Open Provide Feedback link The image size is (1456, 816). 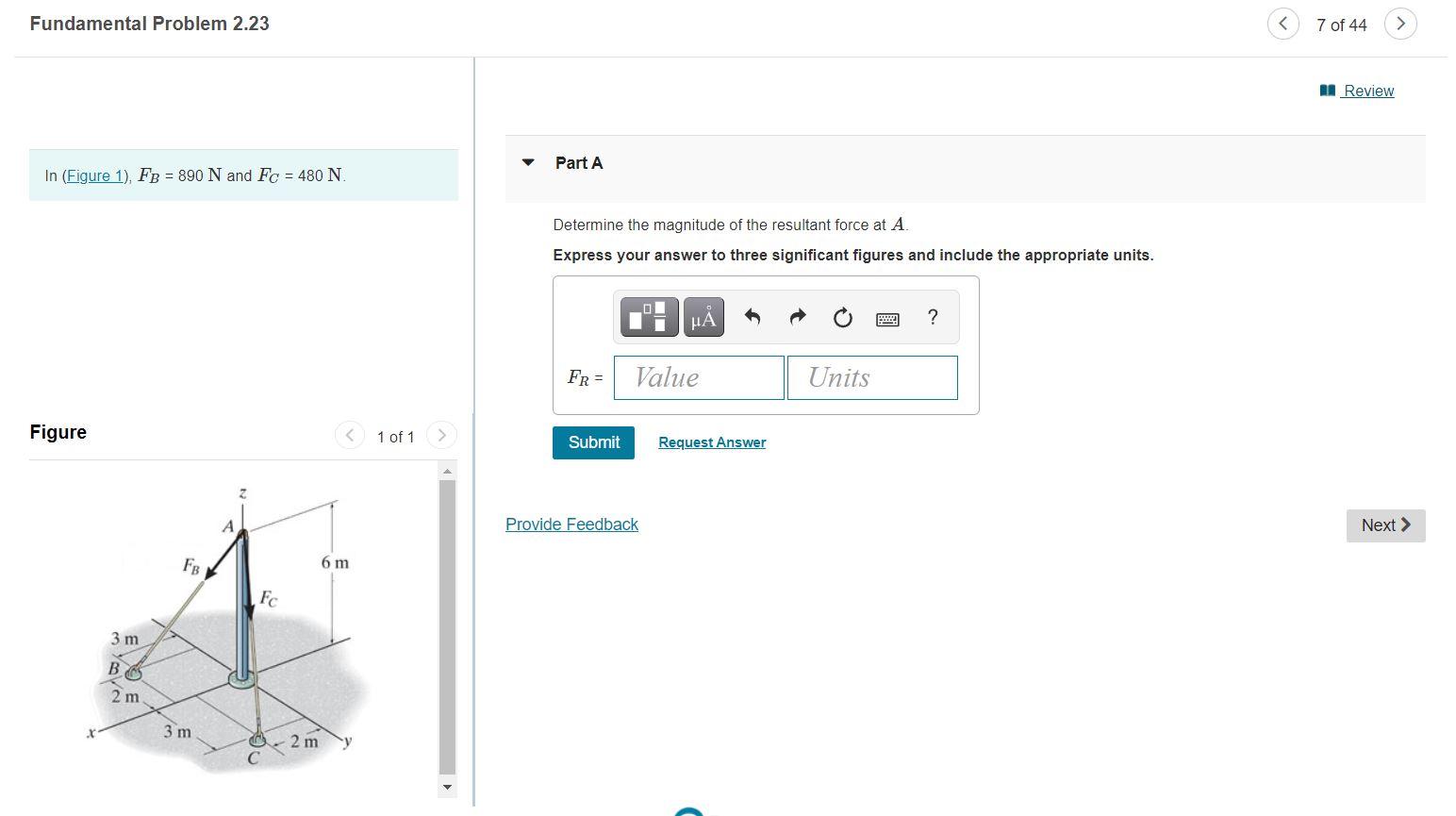click(x=571, y=525)
